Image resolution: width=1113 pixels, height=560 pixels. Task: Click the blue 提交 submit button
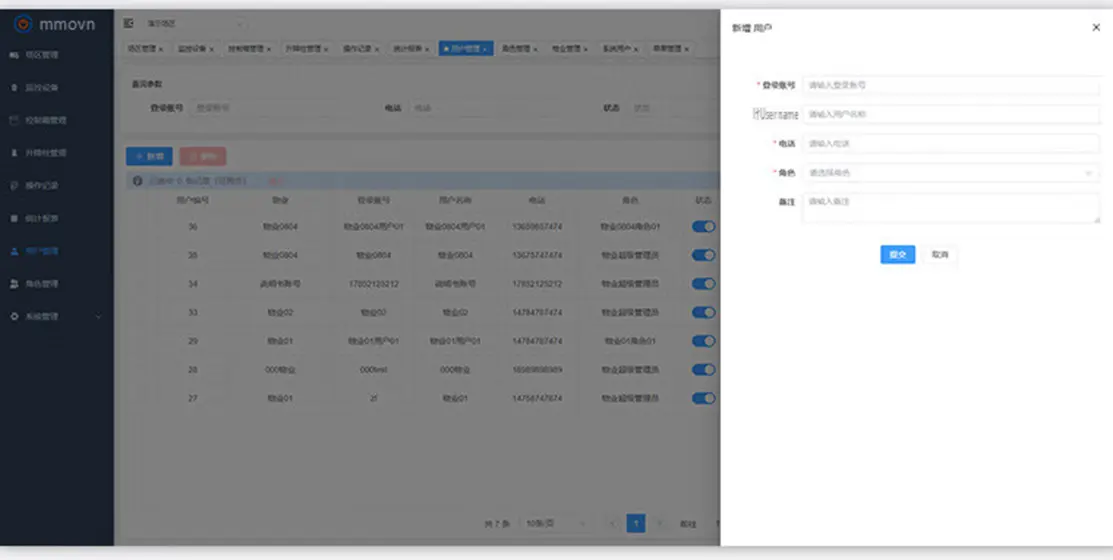pyautogui.click(x=897, y=255)
